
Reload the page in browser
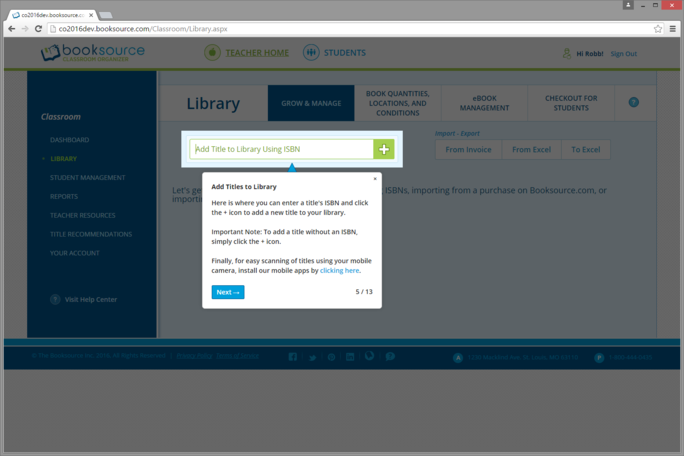point(39,29)
